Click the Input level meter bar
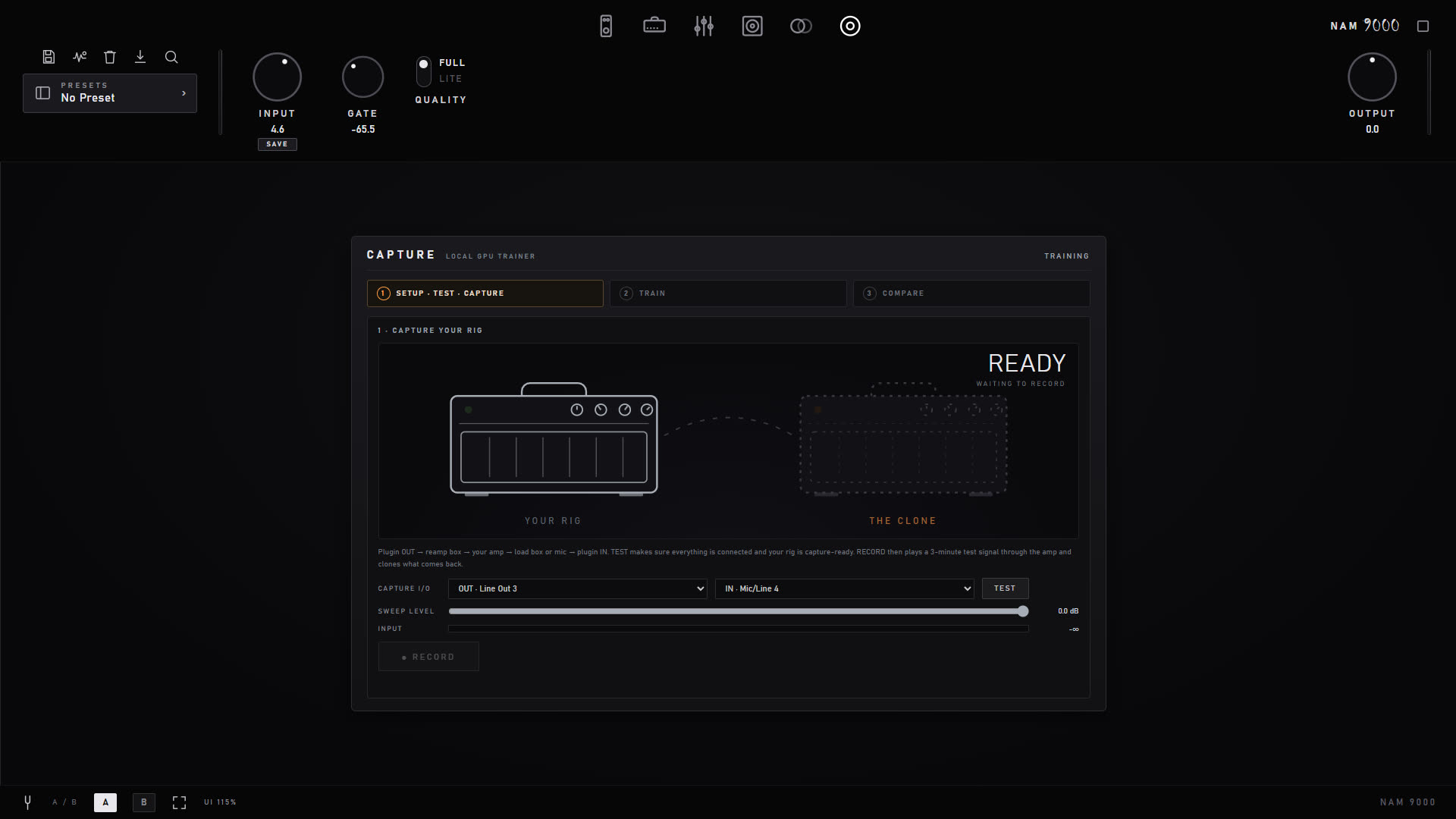Image resolution: width=1456 pixels, height=819 pixels. [x=739, y=629]
